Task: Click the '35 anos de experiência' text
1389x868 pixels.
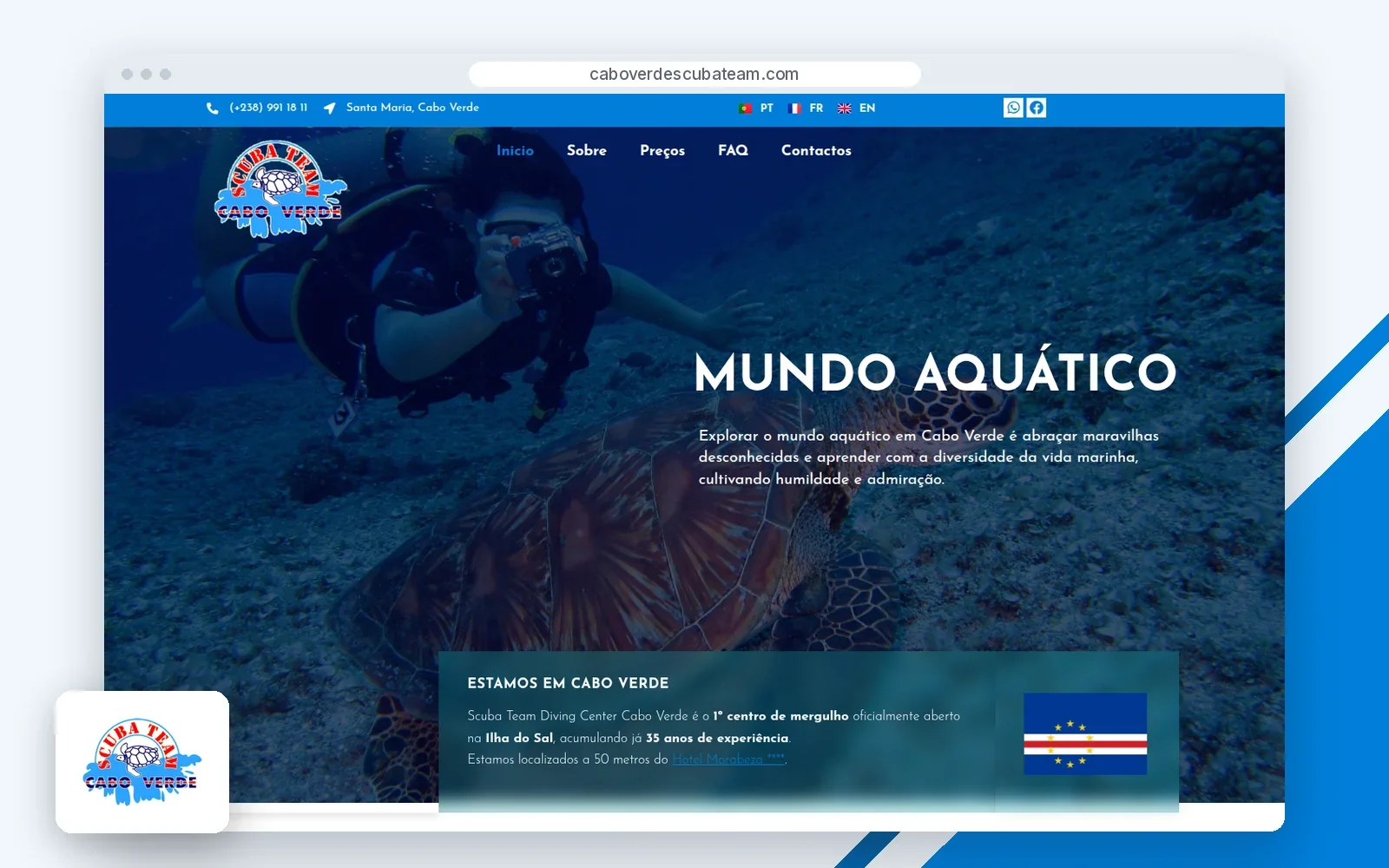Action: pos(717,738)
